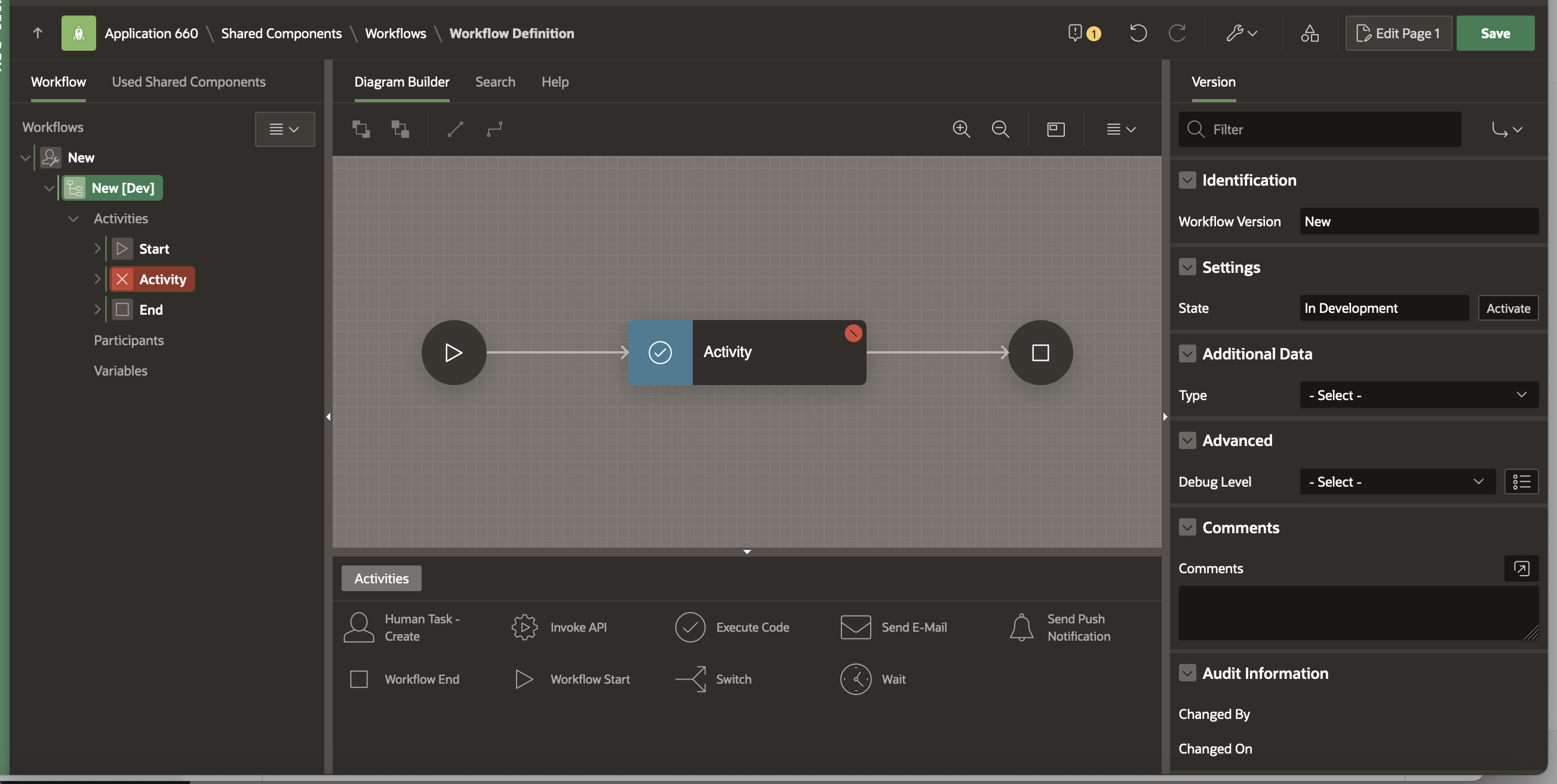
Task: Collapse the Settings section toggle
Action: pos(1187,267)
